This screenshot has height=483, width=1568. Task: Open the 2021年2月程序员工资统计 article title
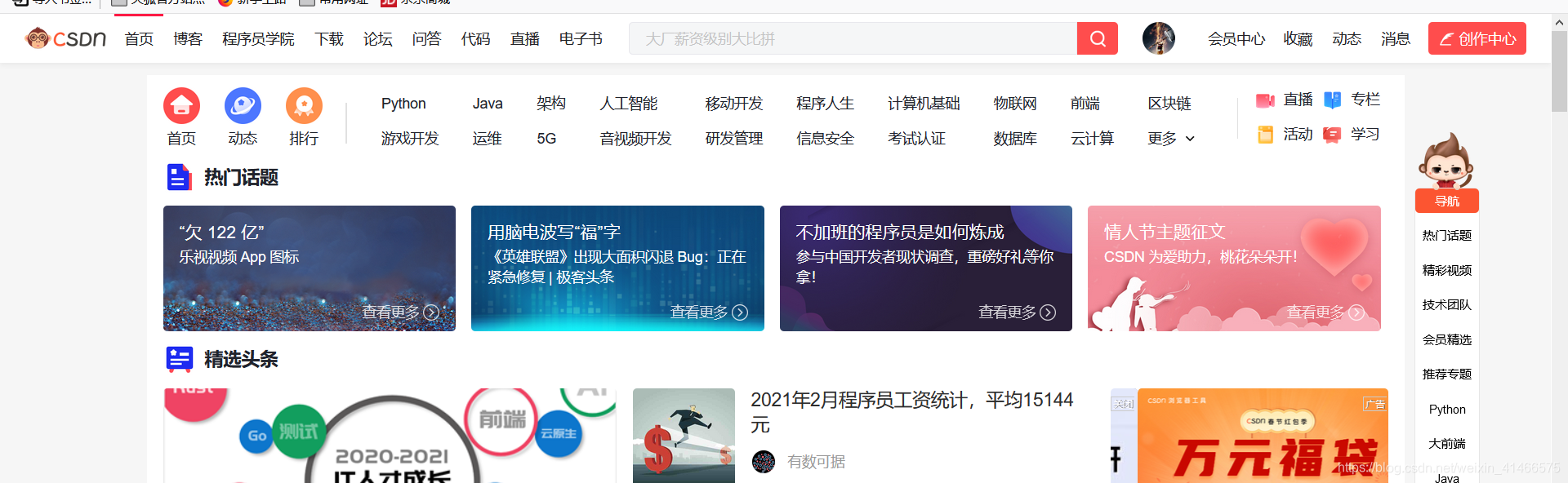(912, 412)
